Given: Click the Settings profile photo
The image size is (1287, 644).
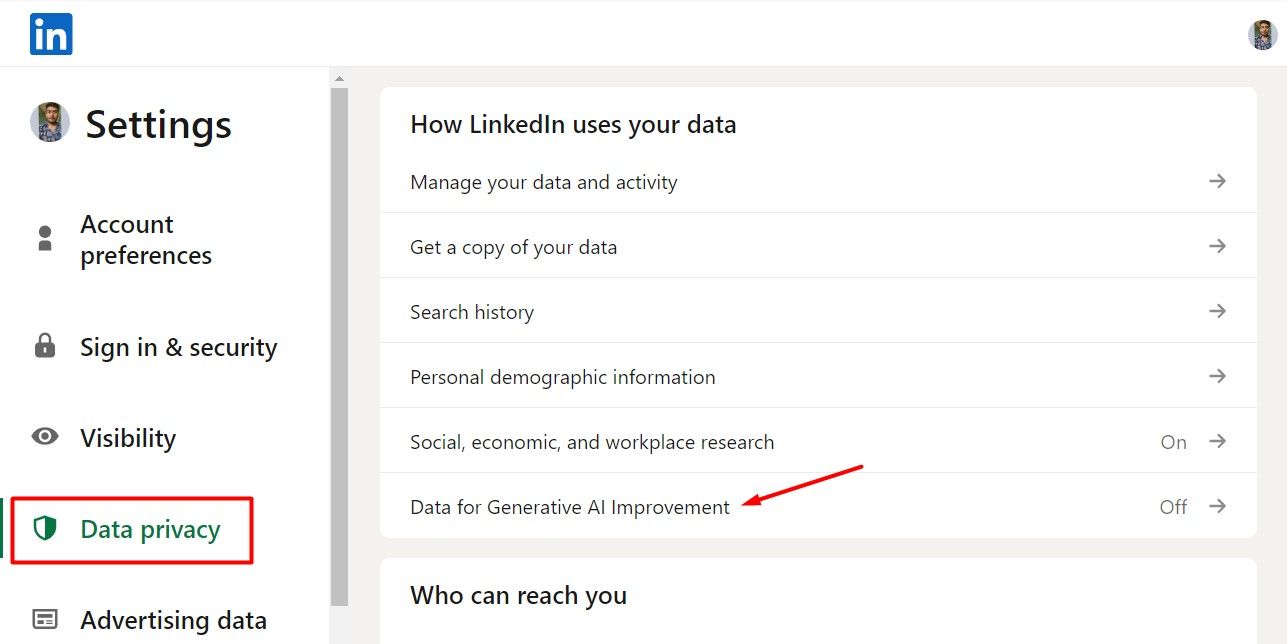Looking at the screenshot, I should (49, 123).
